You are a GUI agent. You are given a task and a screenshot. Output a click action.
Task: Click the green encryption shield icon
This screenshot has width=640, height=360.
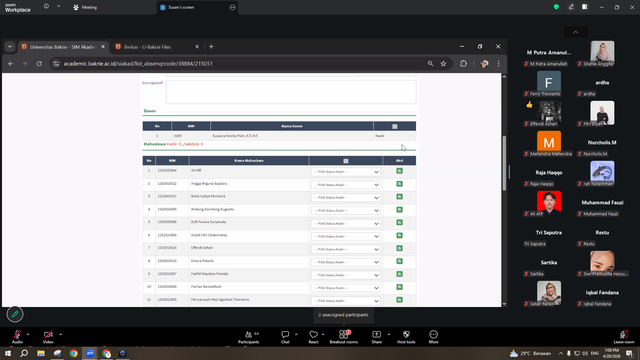556,7
